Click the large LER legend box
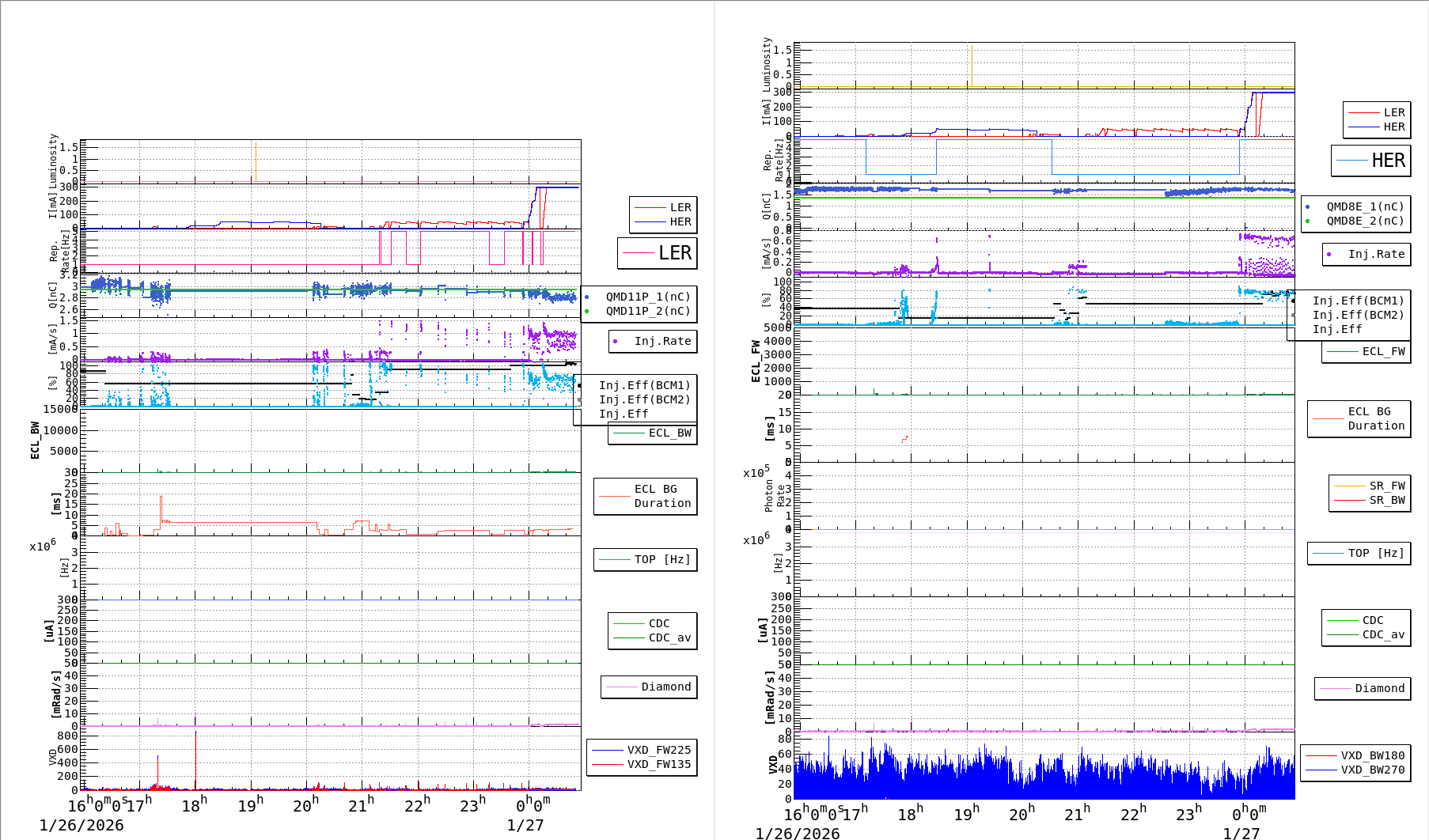The height and width of the screenshot is (840, 1429). 658,253
